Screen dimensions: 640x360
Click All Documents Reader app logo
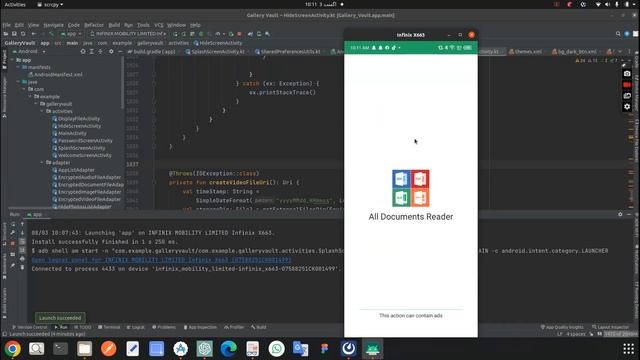click(411, 188)
